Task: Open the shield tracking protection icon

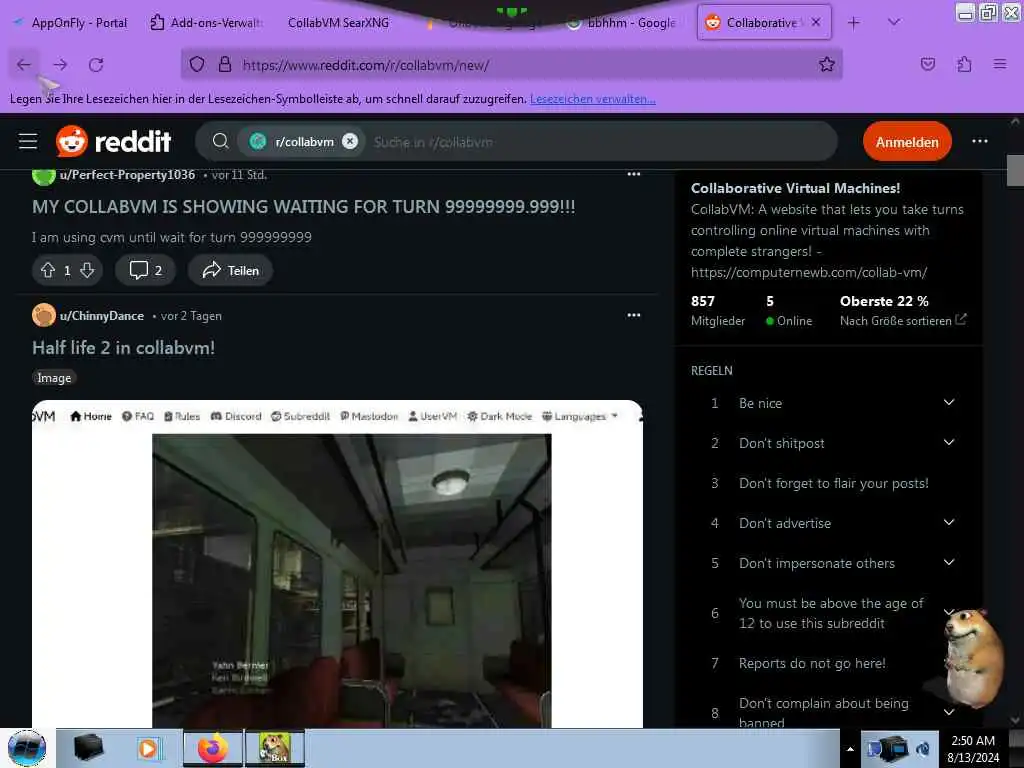Action: pyautogui.click(x=197, y=65)
